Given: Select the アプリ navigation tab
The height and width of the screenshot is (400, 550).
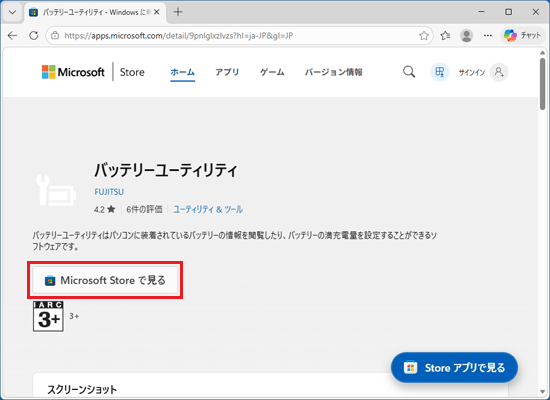Looking at the screenshot, I should pos(227,72).
